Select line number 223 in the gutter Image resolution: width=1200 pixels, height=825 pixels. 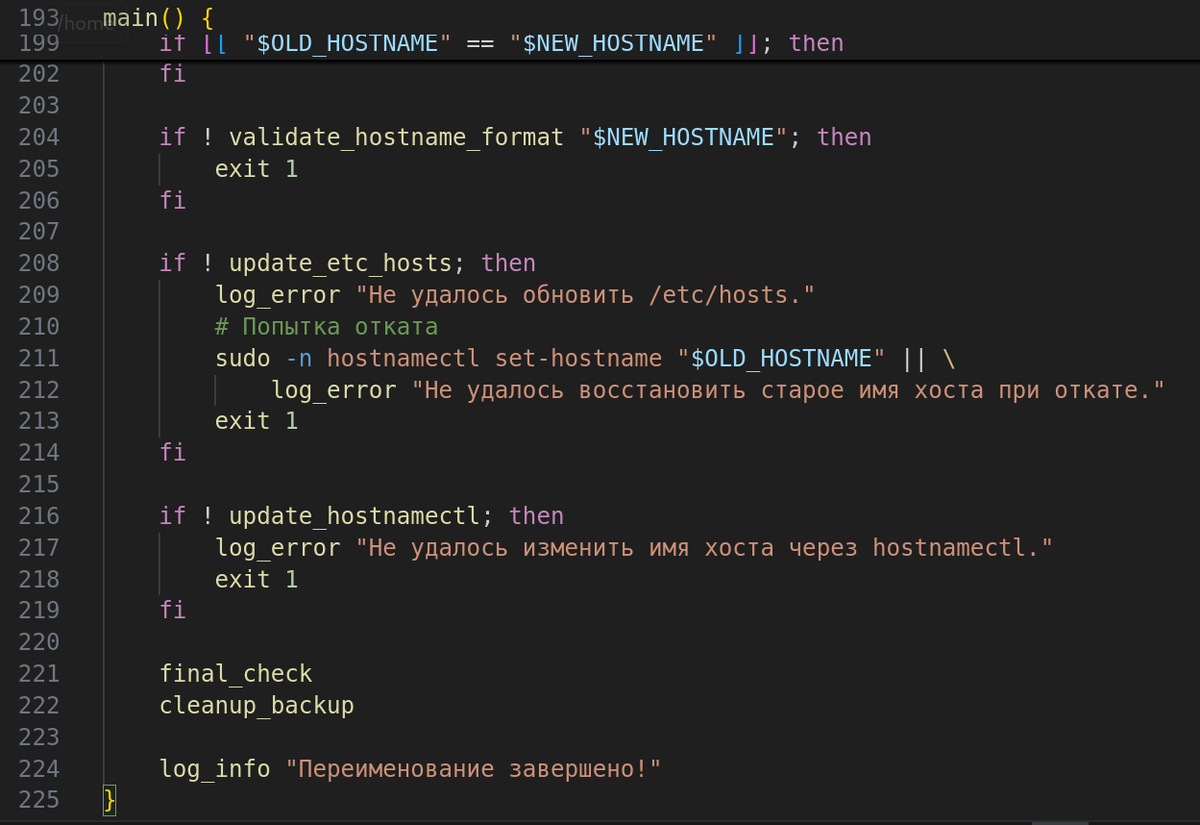click(x=40, y=737)
